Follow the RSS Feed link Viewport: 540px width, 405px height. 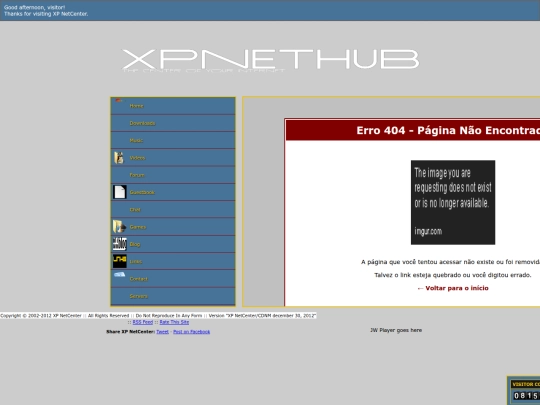[143, 322]
